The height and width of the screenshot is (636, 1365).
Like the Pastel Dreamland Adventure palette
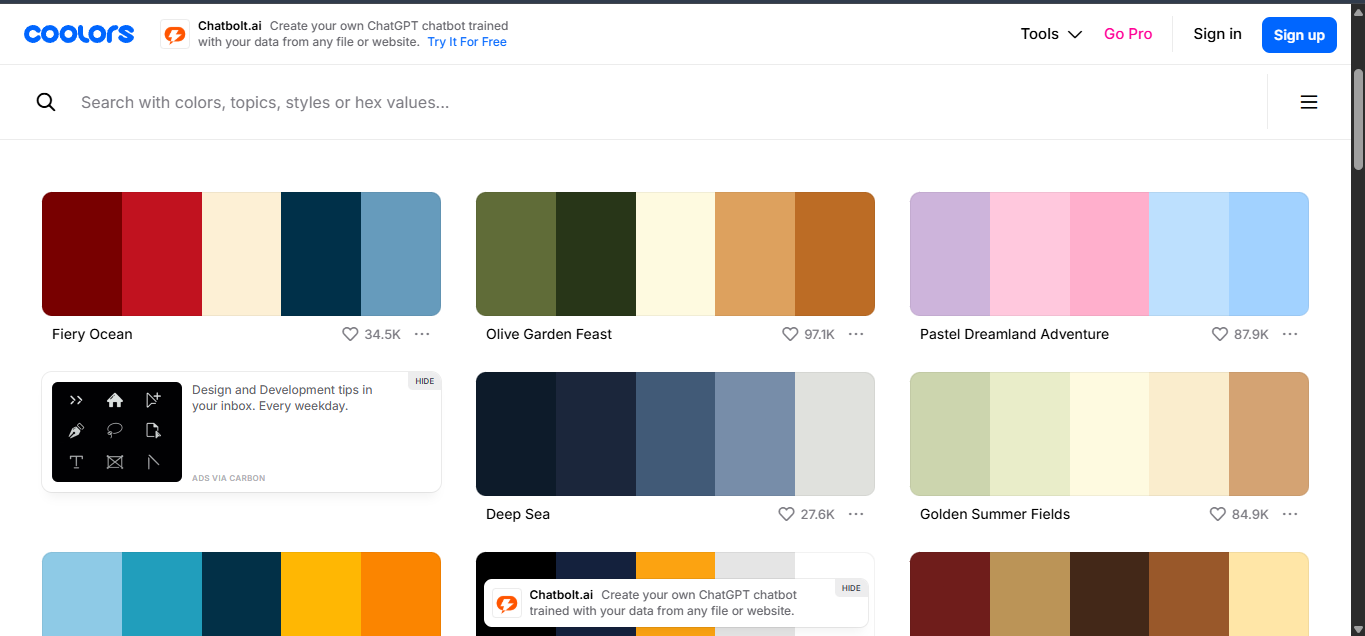tap(1219, 334)
